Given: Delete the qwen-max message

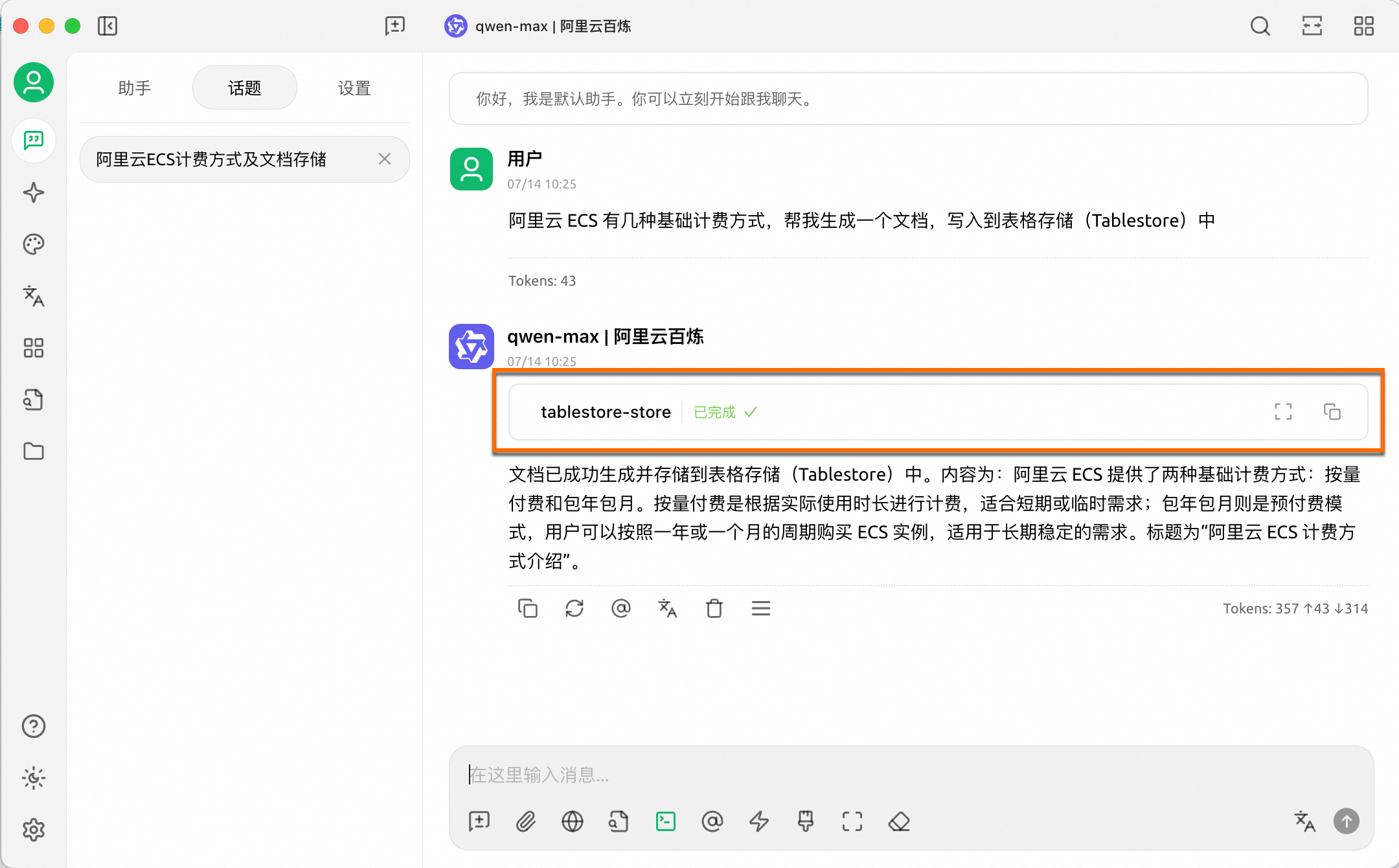Looking at the screenshot, I should [x=714, y=608].
